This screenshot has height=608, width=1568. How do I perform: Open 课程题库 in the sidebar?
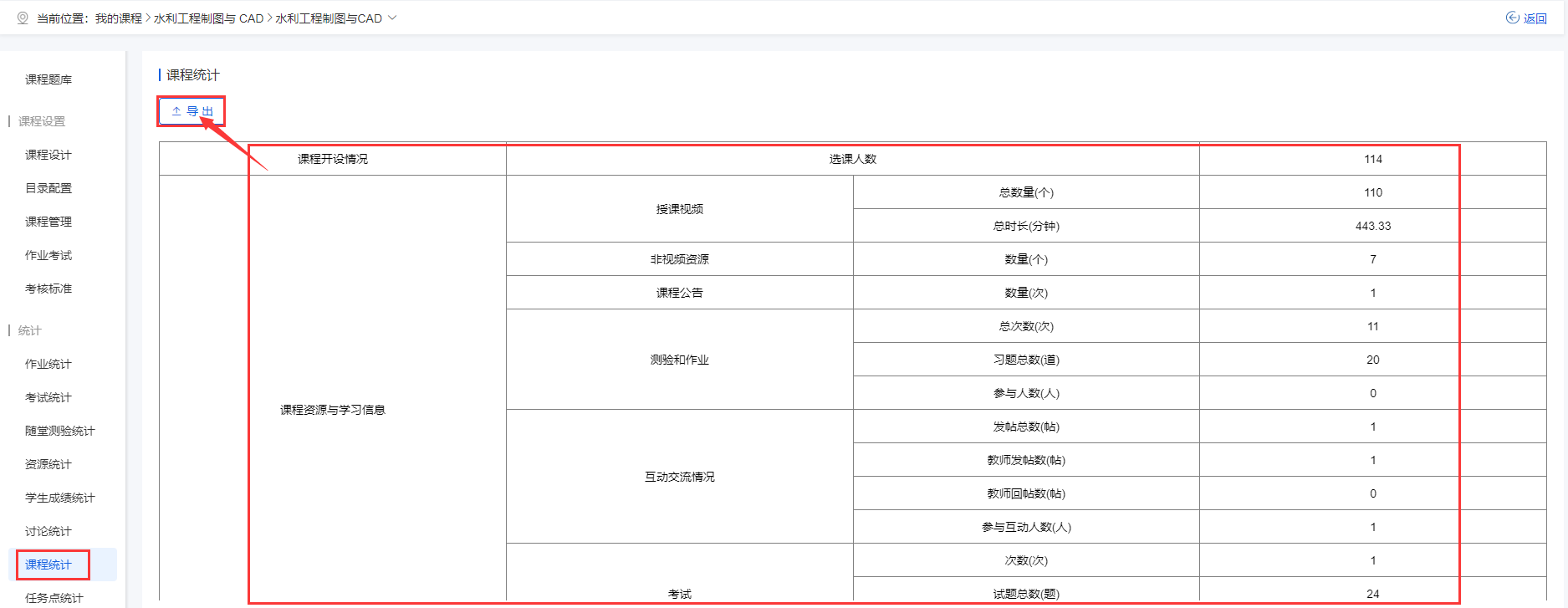(49, 79)
